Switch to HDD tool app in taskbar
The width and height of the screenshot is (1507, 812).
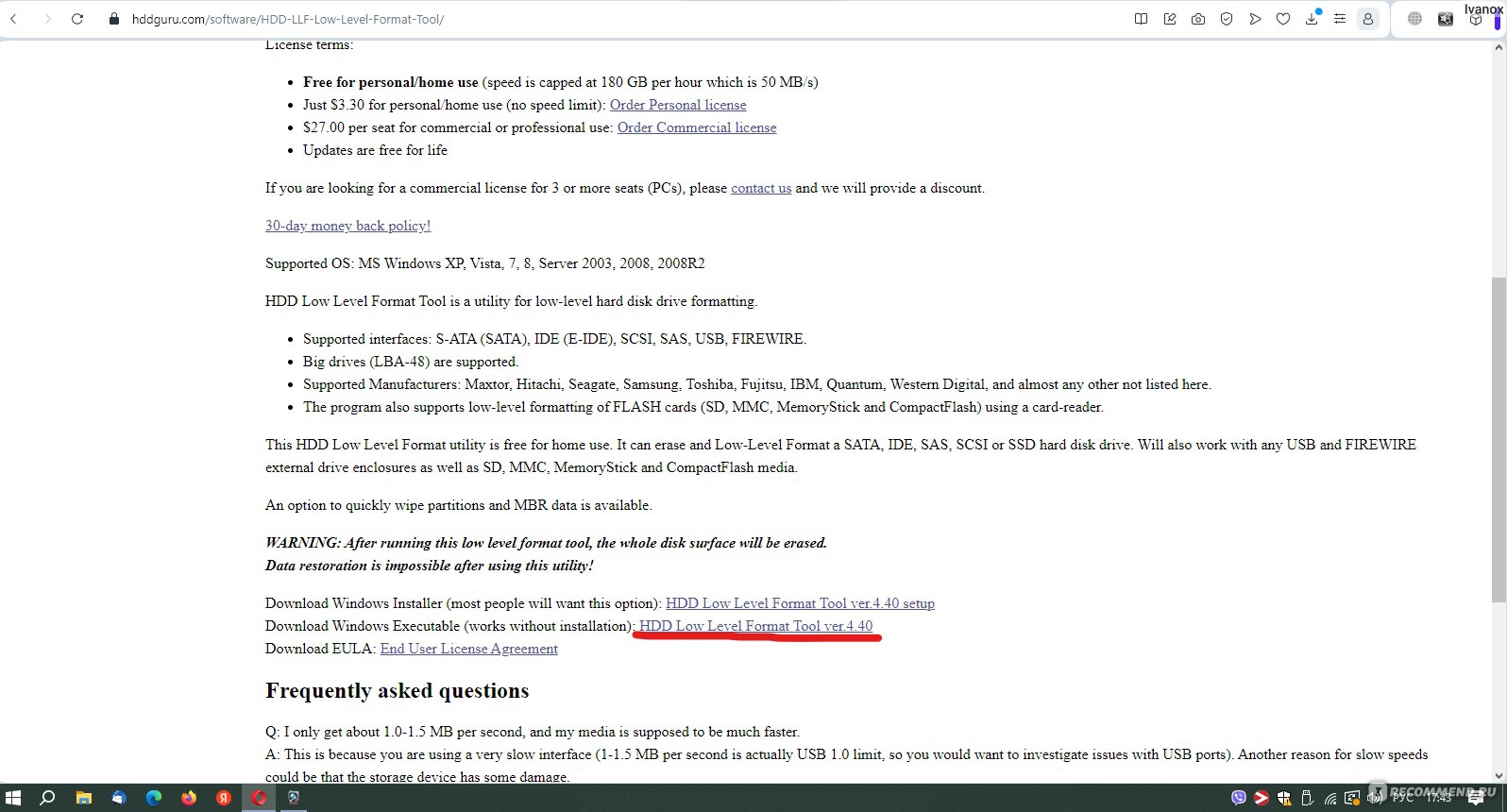[x=294, y=798]
